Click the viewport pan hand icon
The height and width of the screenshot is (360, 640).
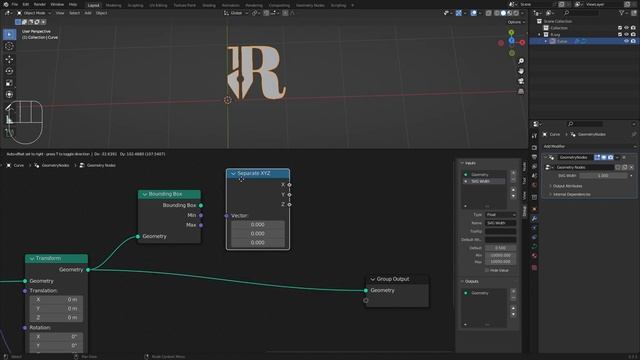click(521, 71)
